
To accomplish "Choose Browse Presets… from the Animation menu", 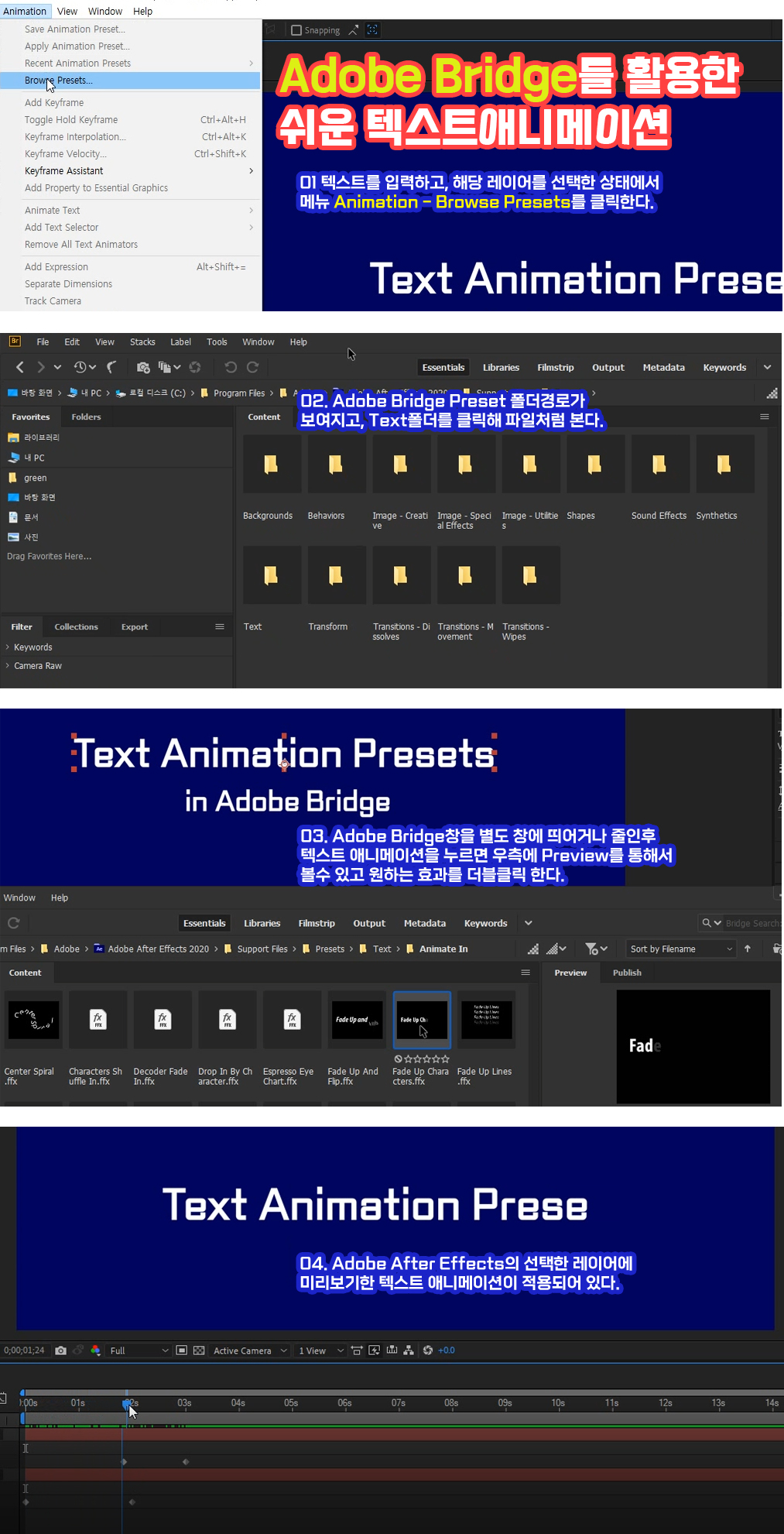I will 130,81.
